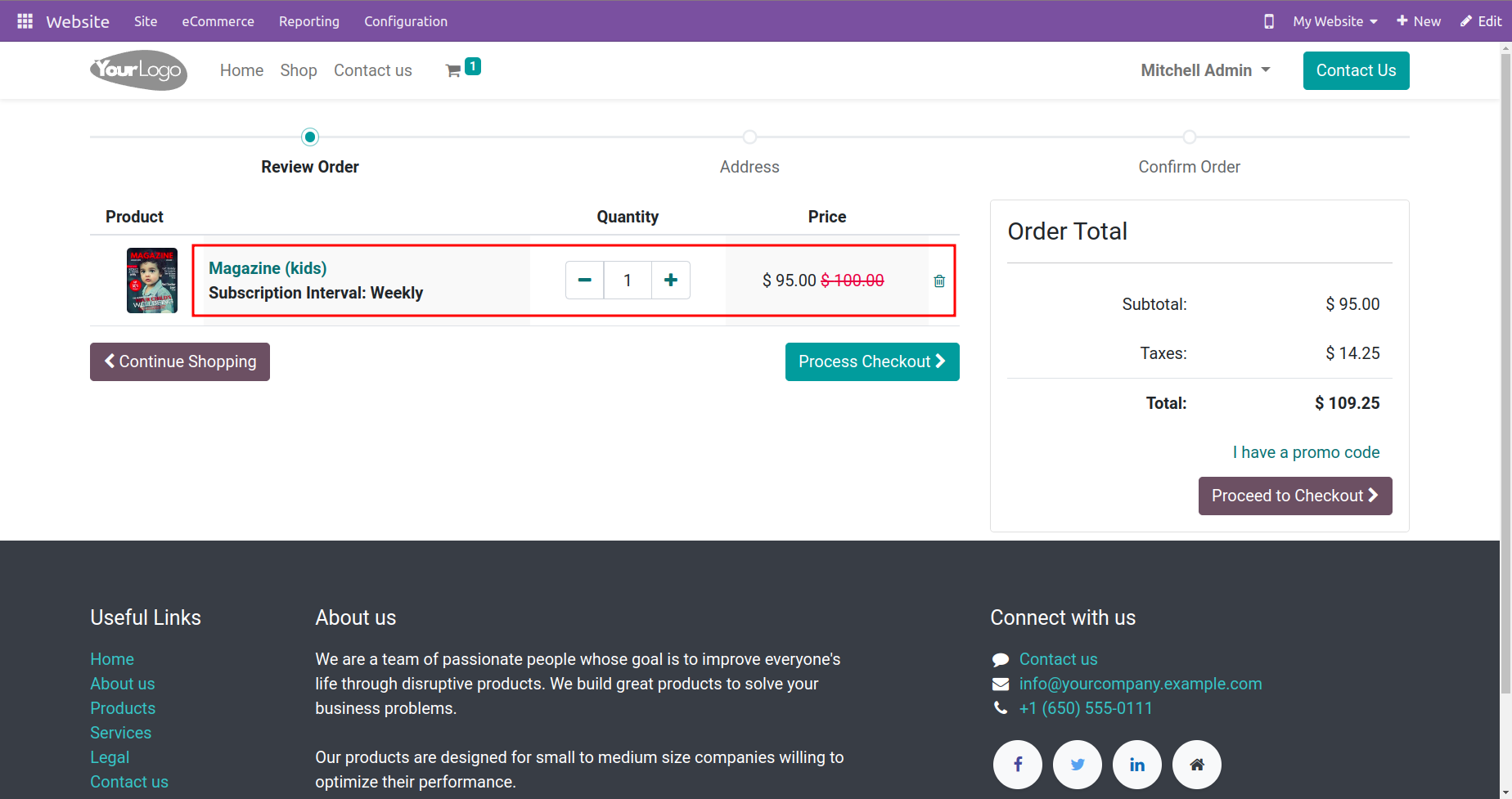Open the eCommerce menu
Viewport: 1512px width, 799px height.
click(218, 21)
